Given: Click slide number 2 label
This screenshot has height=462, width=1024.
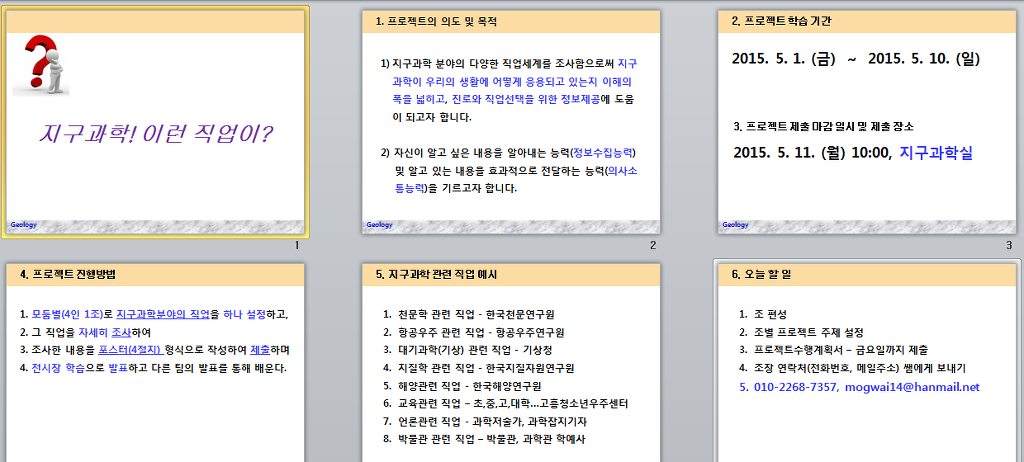Looking at the screenshot, I should point(652,246).
